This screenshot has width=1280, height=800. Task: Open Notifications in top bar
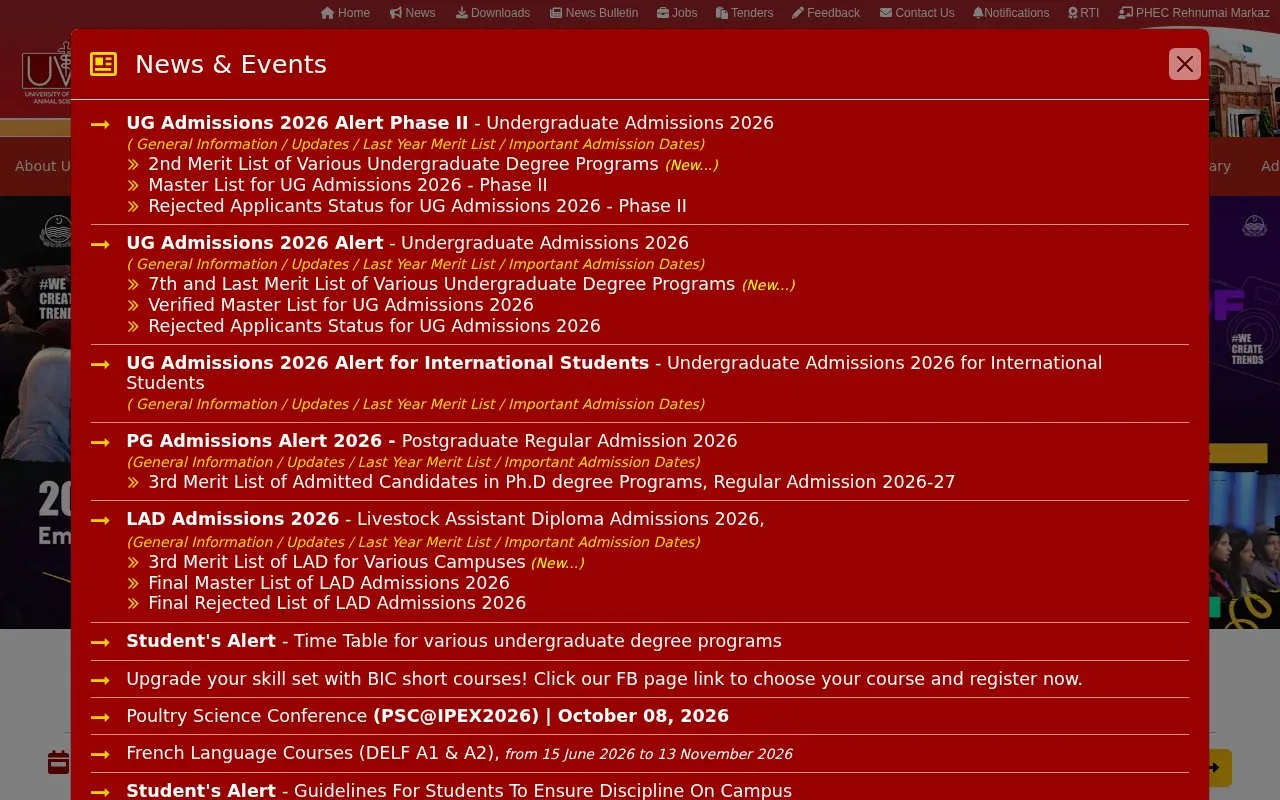[1011, 13]
